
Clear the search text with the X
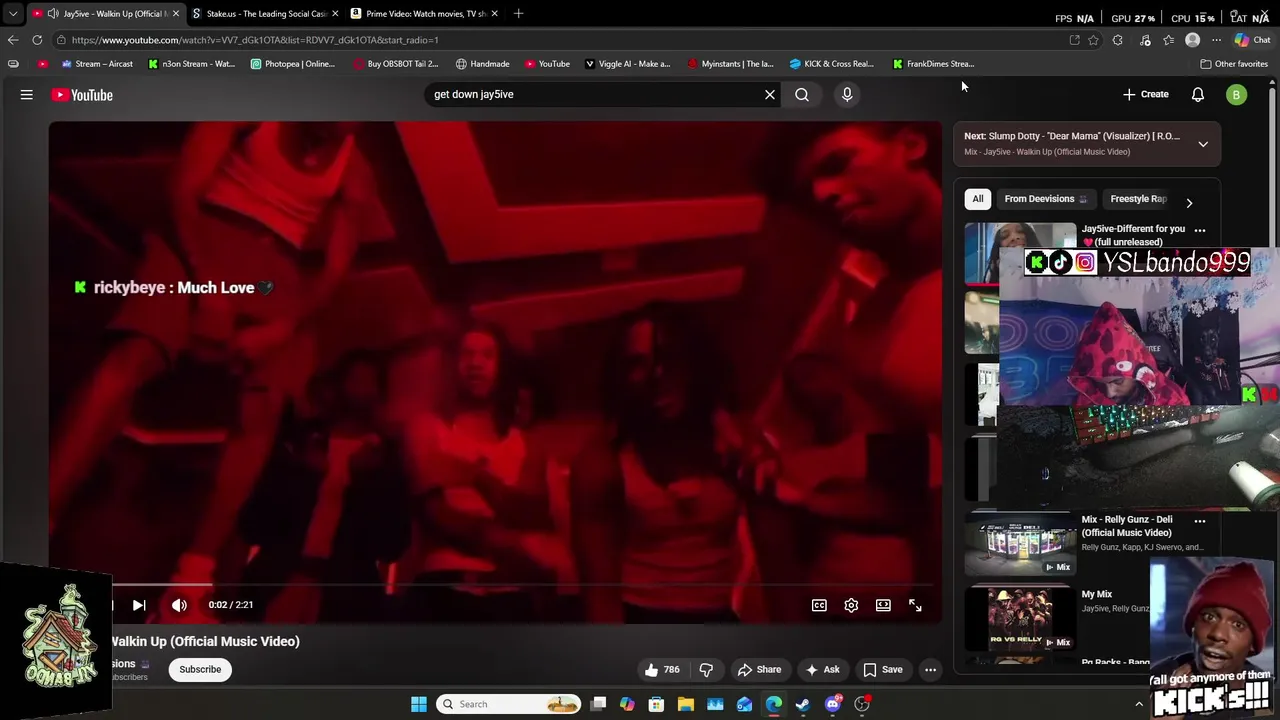pyautogui.click(x=770, y=94)
